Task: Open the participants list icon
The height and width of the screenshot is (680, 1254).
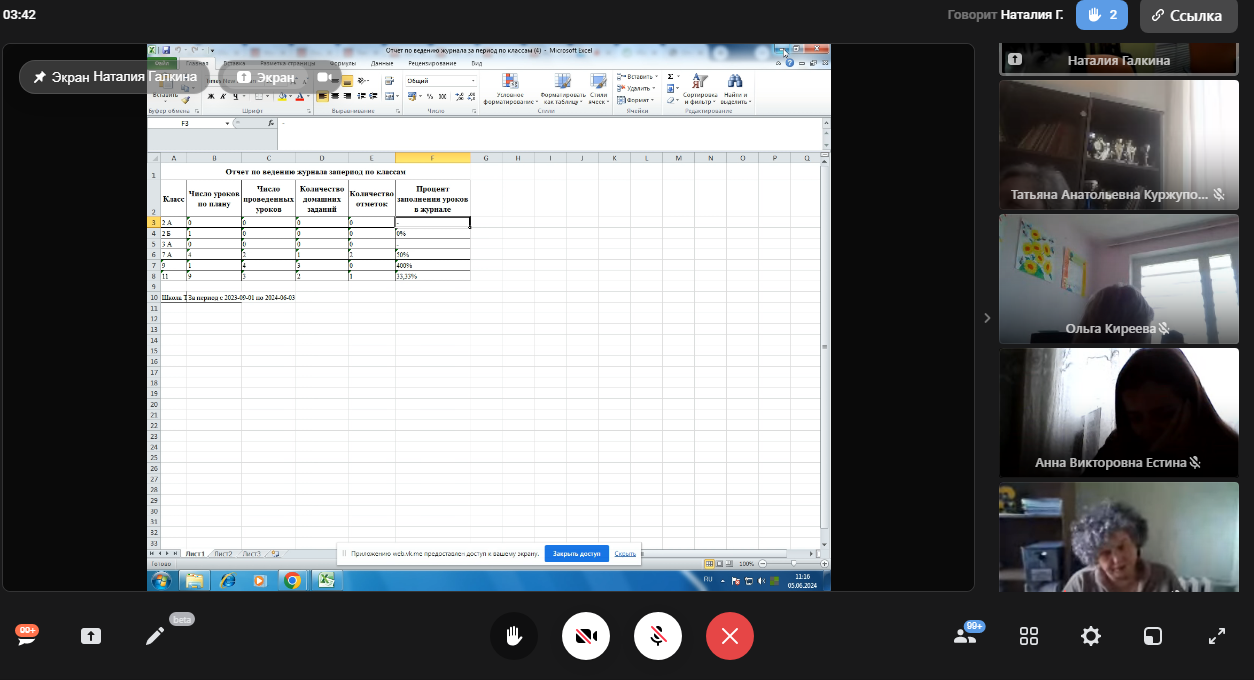Action: [x=965, y=636]
